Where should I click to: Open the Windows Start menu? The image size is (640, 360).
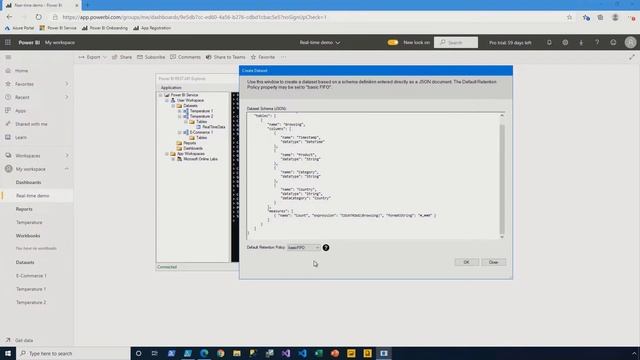coord(8,353)
